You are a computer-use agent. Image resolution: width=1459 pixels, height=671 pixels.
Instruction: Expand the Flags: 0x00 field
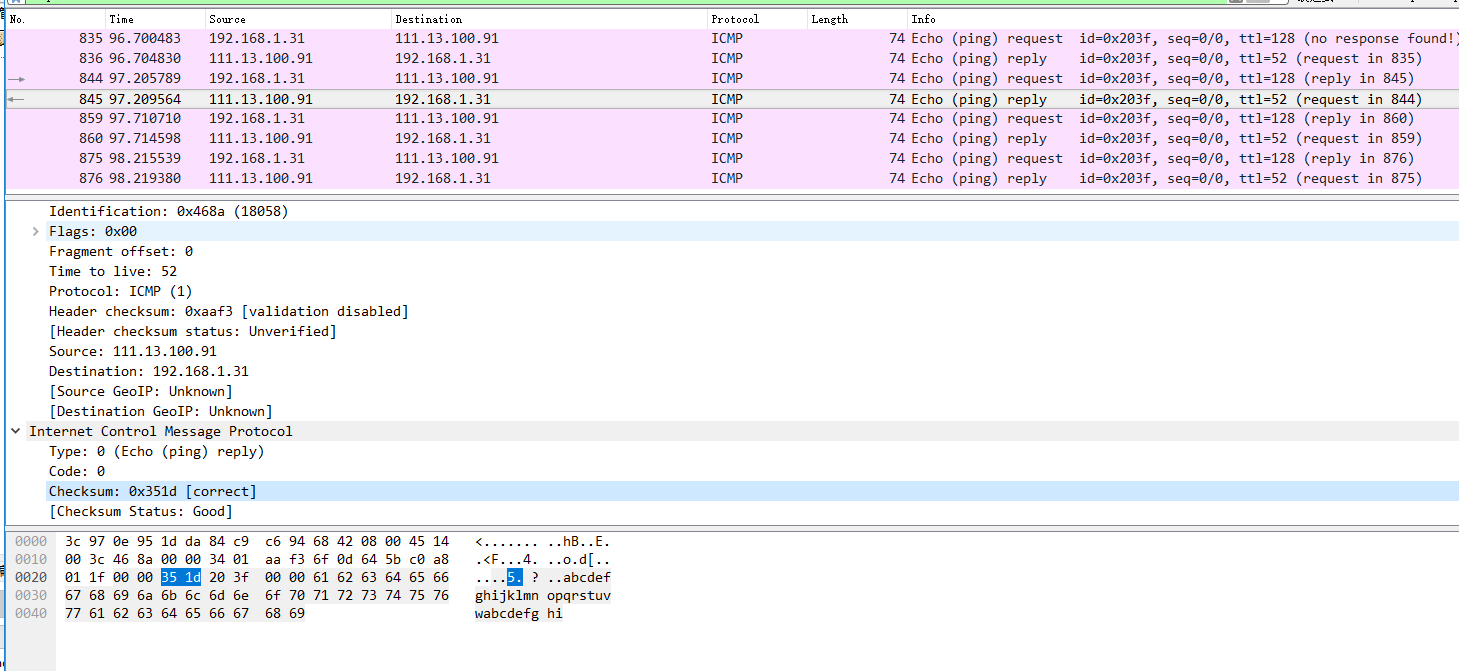click(36, 231)
